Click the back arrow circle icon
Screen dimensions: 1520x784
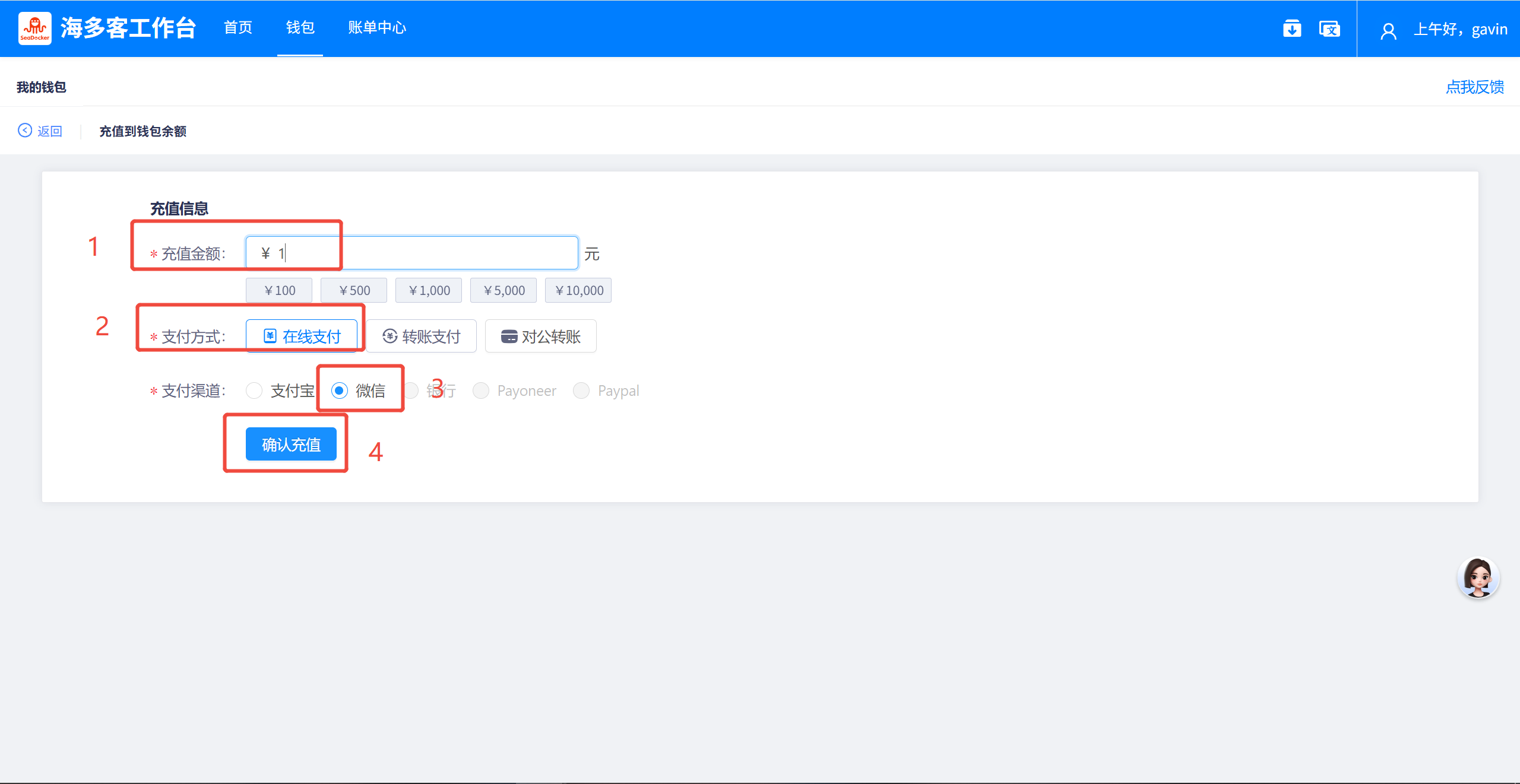click(x=25, y=131)
